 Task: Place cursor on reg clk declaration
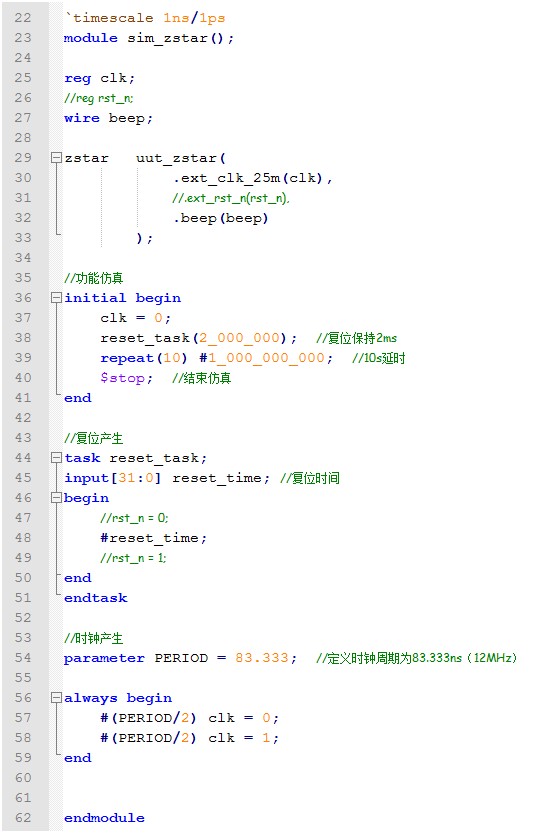[x=100, y=79]
